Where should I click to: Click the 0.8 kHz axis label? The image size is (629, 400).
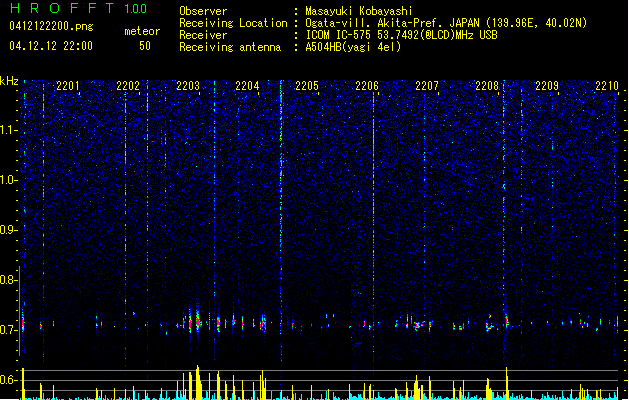click(8, 280)
